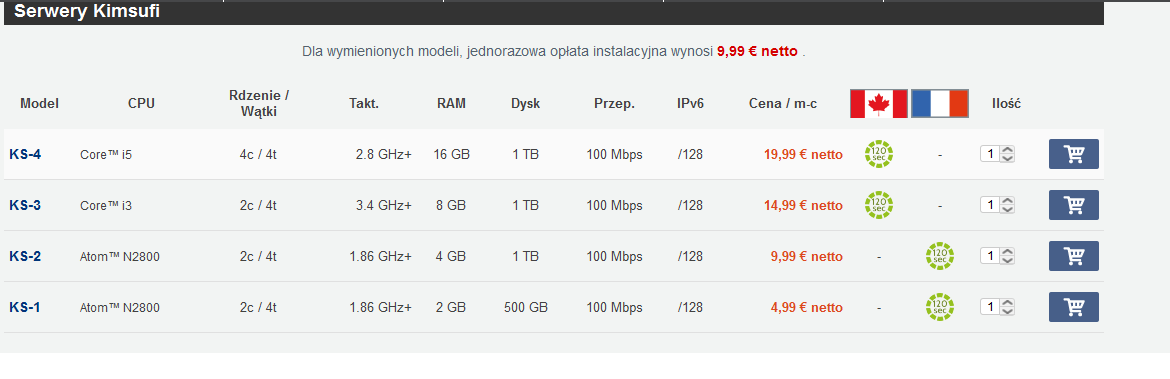Open the KS-3 model link
This screenshot has width=1170, height=379.
tap(25, 205)
